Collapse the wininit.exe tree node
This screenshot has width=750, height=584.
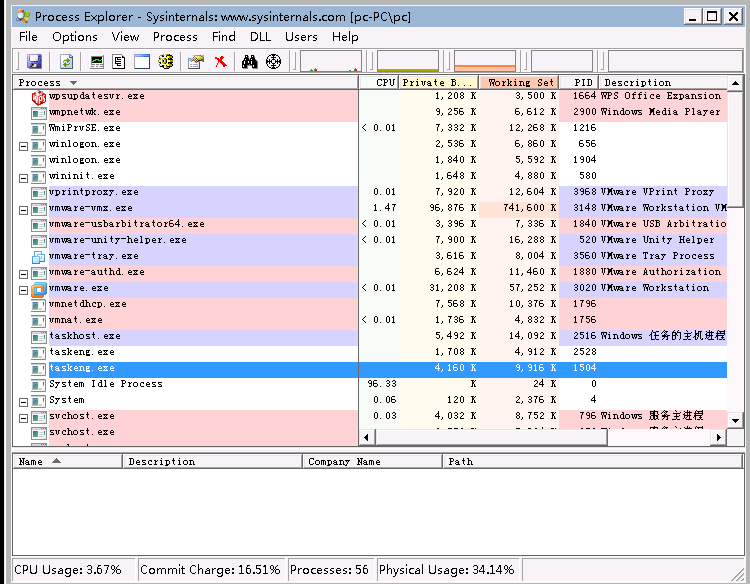[x=23, y=178]
